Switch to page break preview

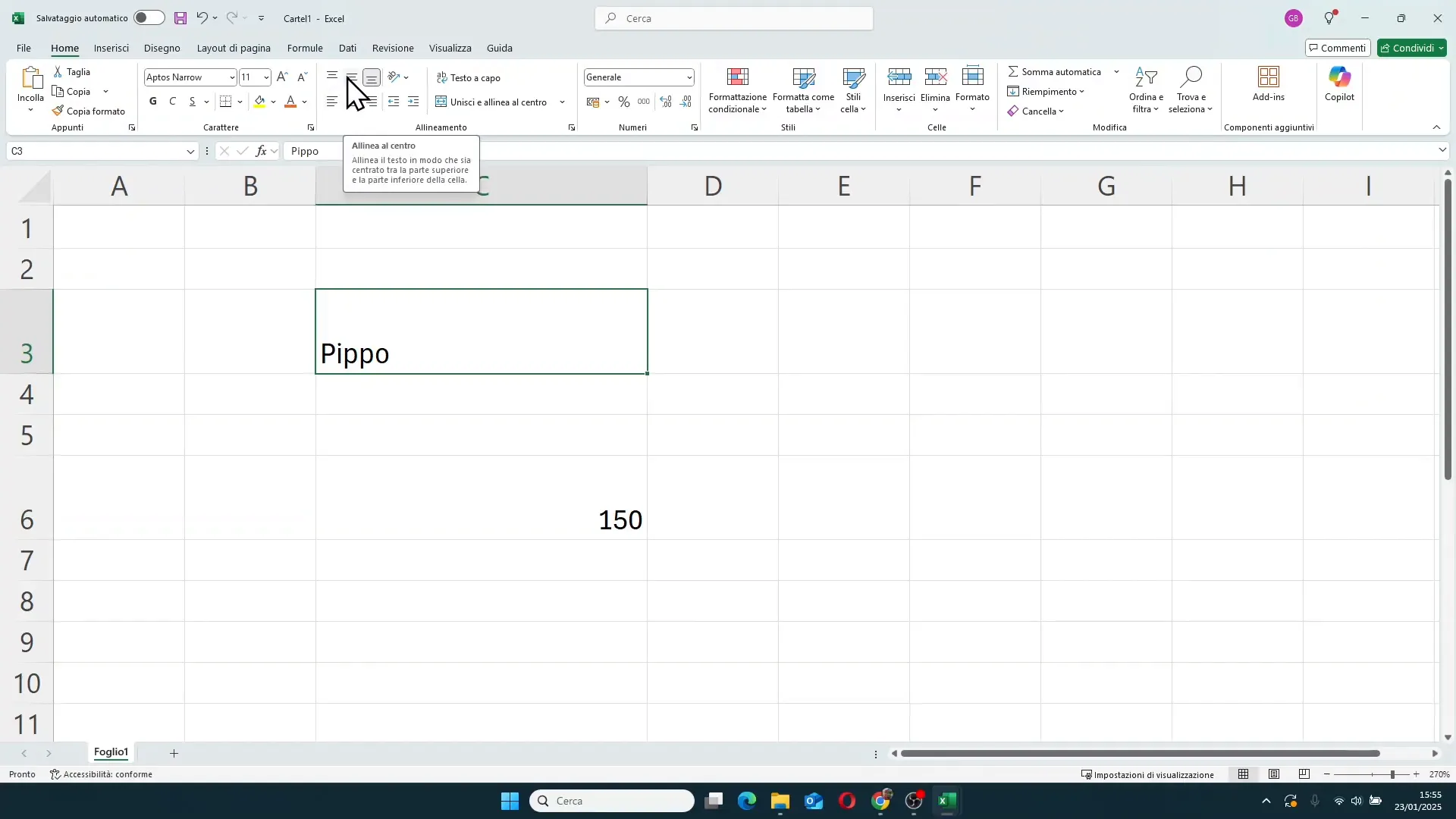coord(1304,774)
